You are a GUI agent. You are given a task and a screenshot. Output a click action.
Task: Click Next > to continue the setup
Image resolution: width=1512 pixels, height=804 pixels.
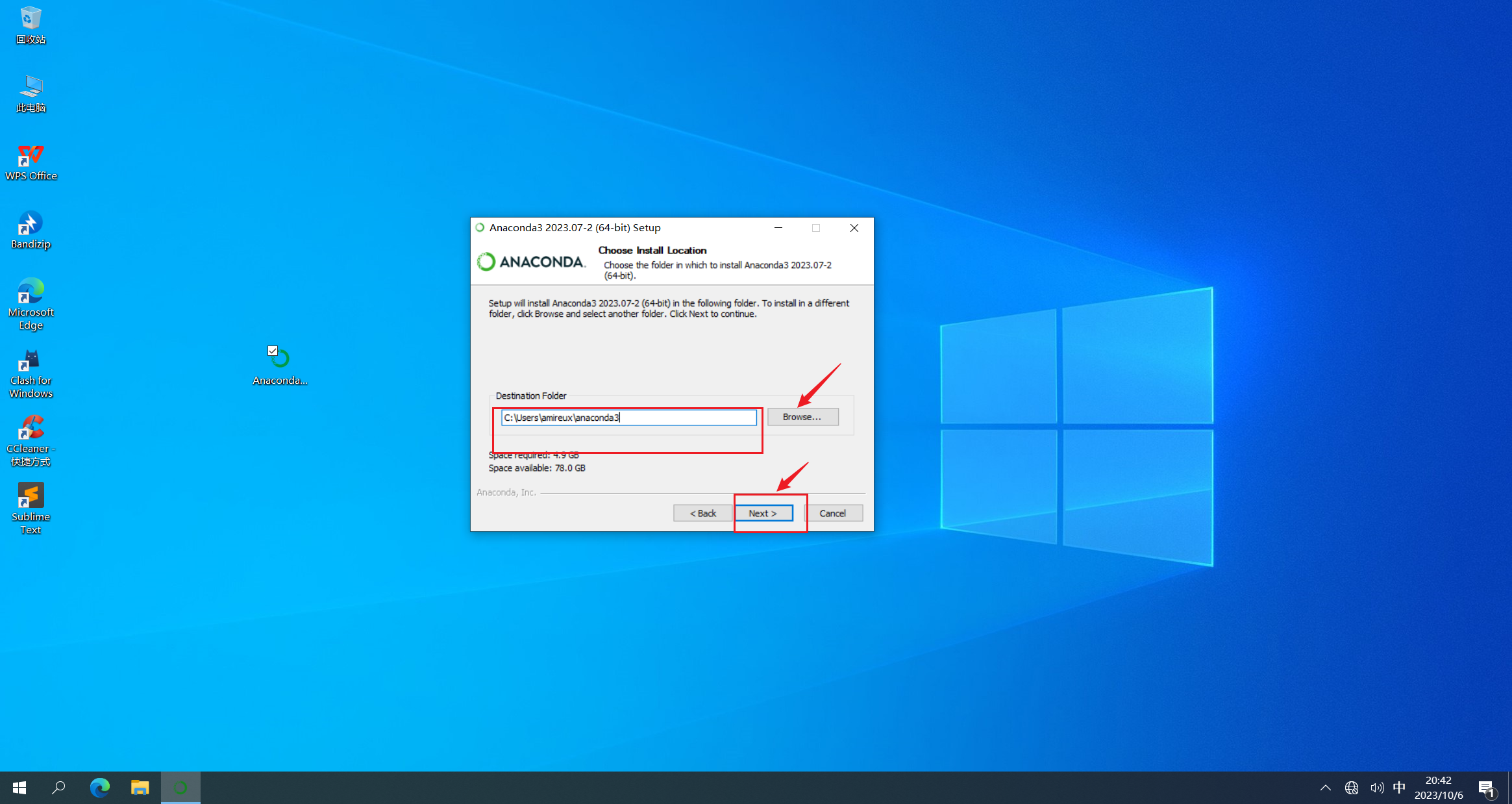[763, 513]
